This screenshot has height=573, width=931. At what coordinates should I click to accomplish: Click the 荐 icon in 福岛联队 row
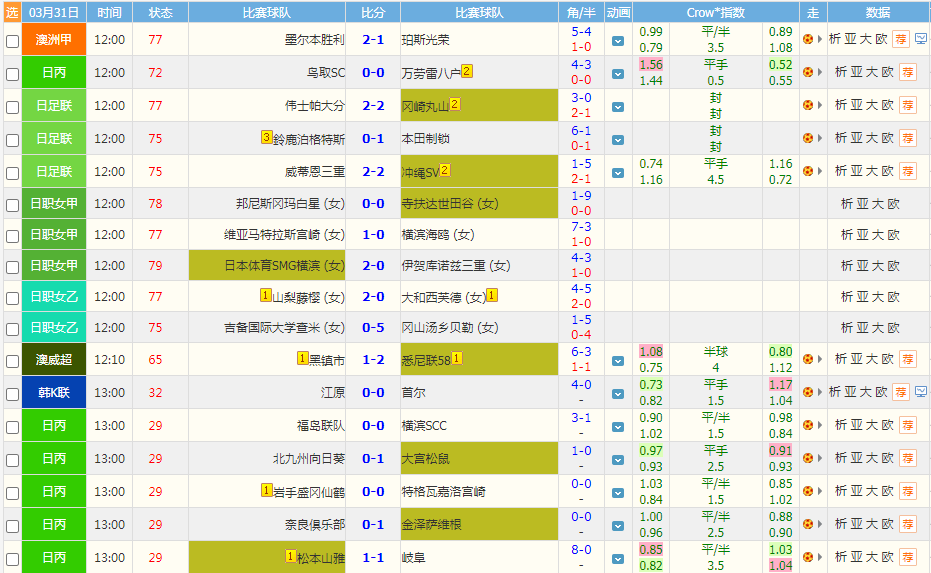point(907,425)
